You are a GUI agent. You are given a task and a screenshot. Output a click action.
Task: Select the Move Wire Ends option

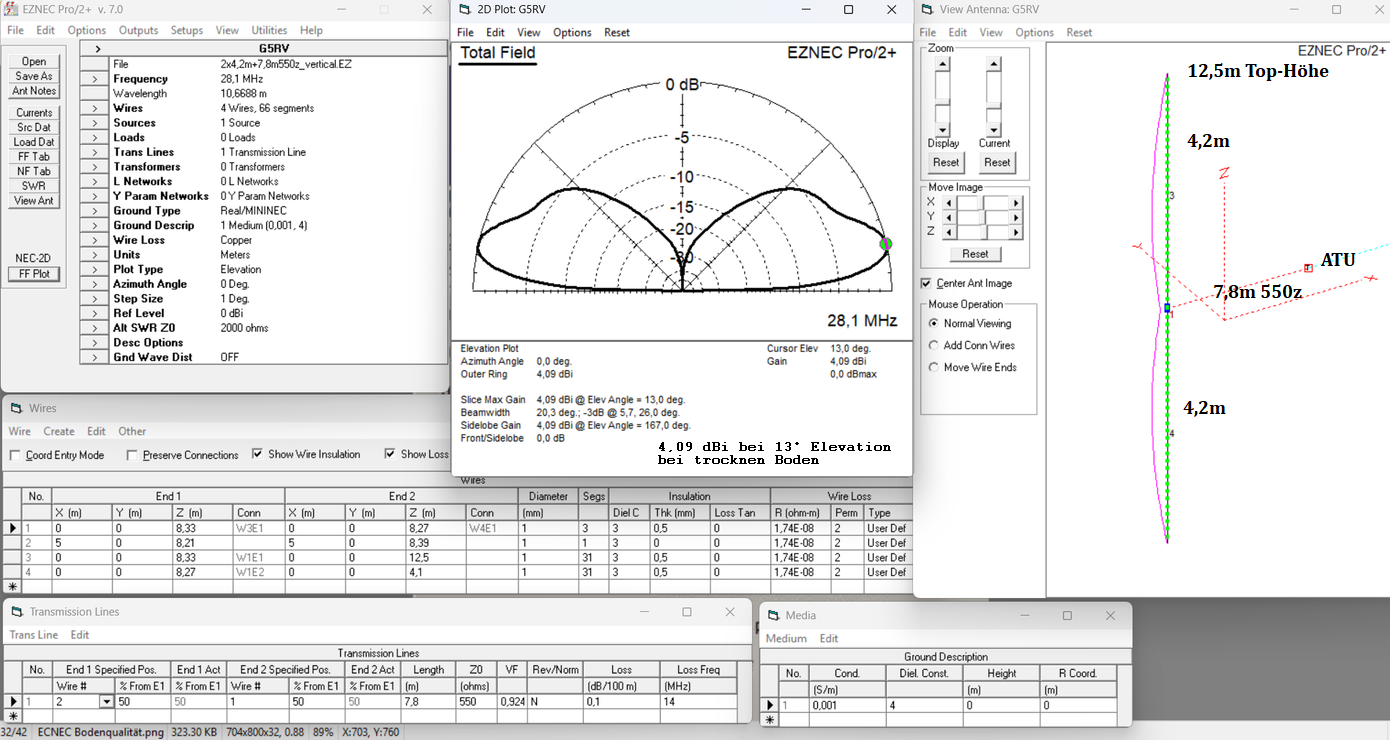pyautogui.click(x=934, y=368)
